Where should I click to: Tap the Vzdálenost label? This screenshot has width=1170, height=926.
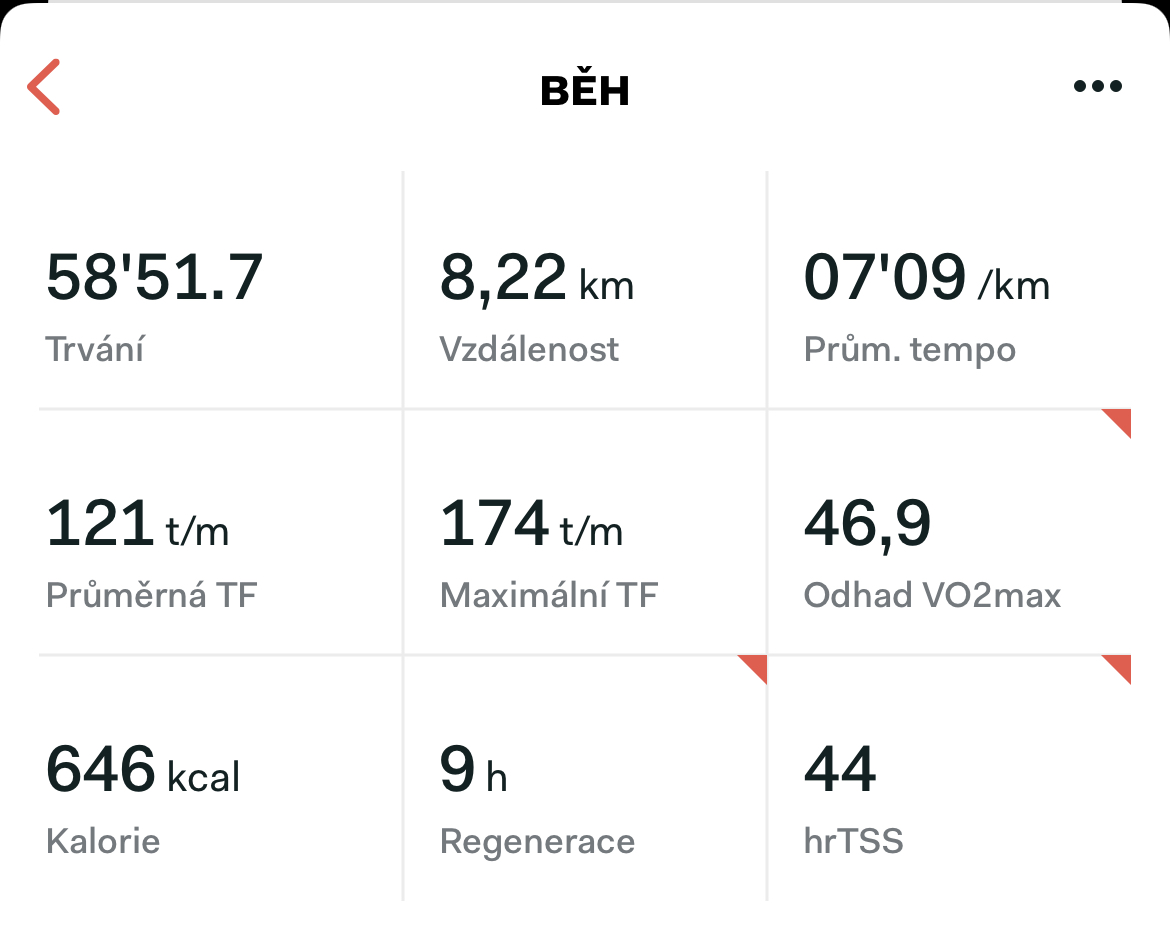coord(529,349)
